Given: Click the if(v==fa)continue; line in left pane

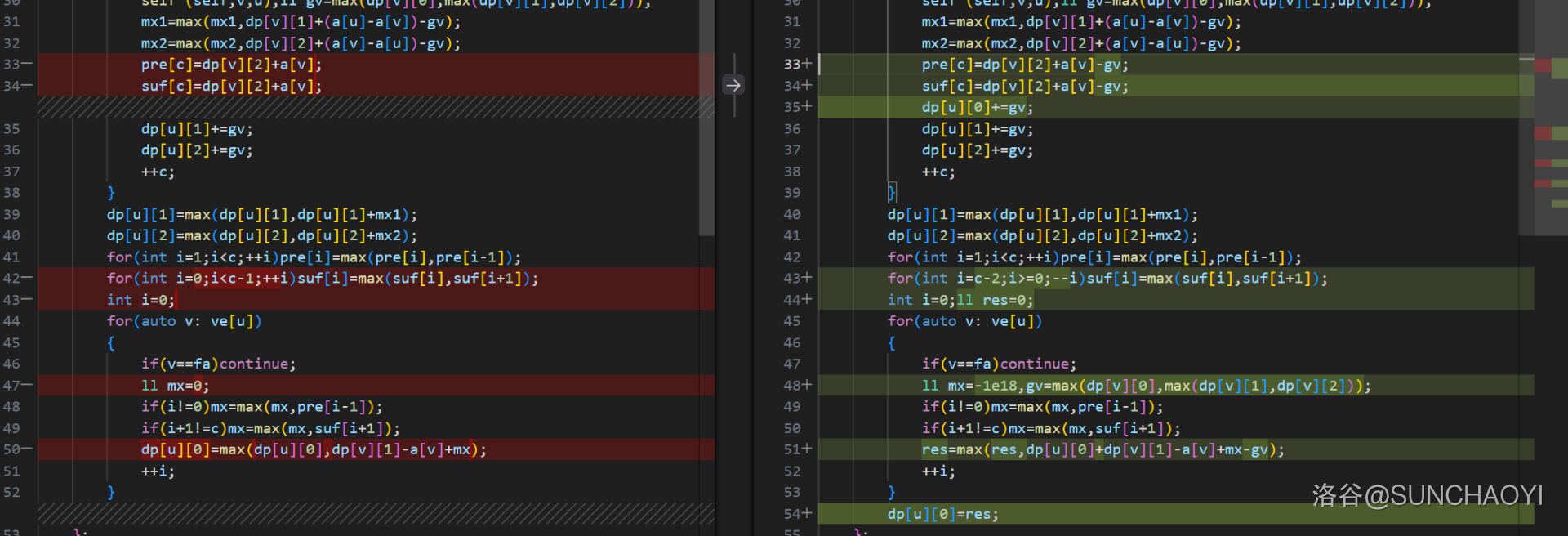Looking at the screenshot, I should pos(218,364).
